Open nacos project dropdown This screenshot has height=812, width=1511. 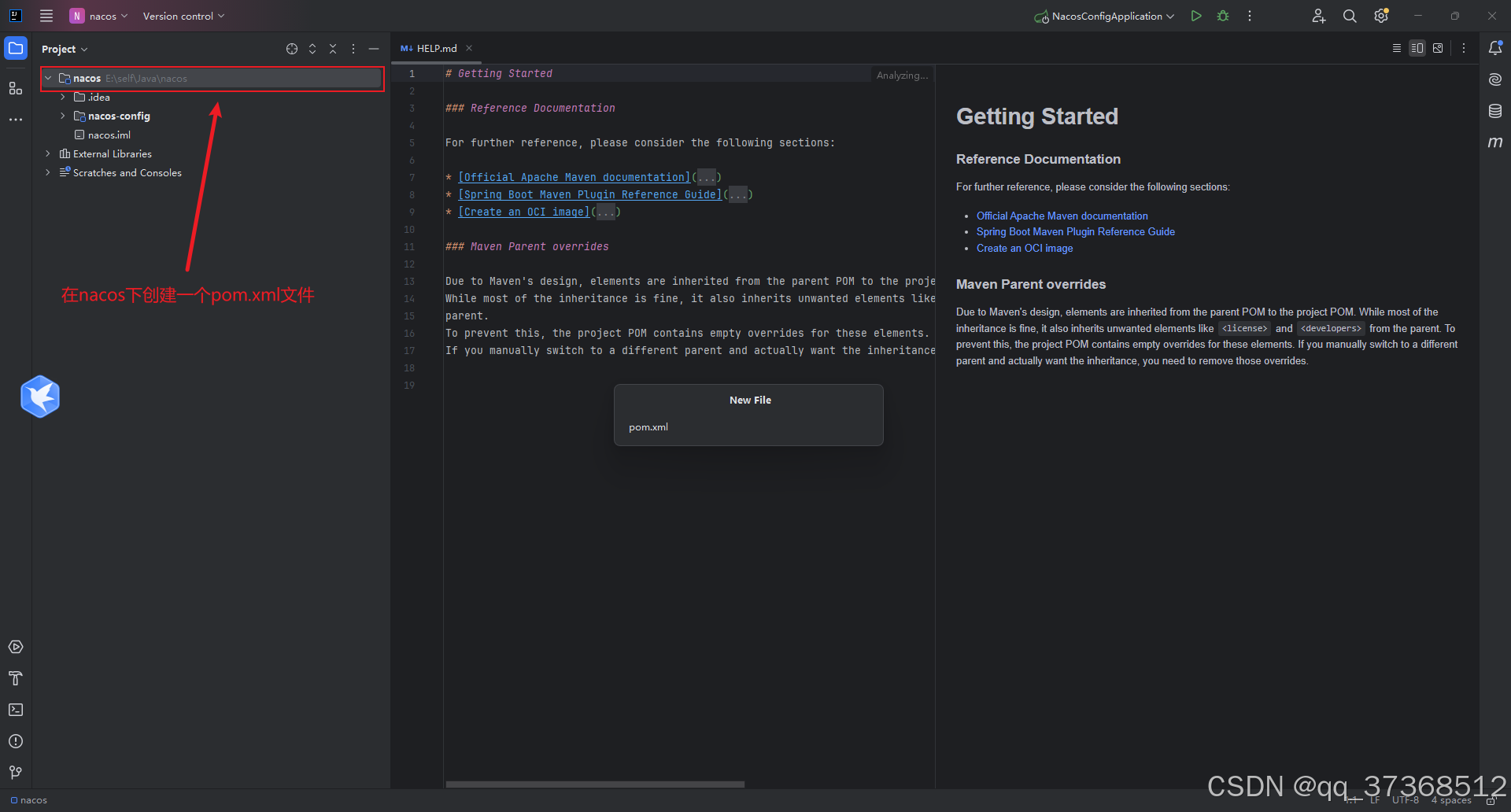[99, 16]
